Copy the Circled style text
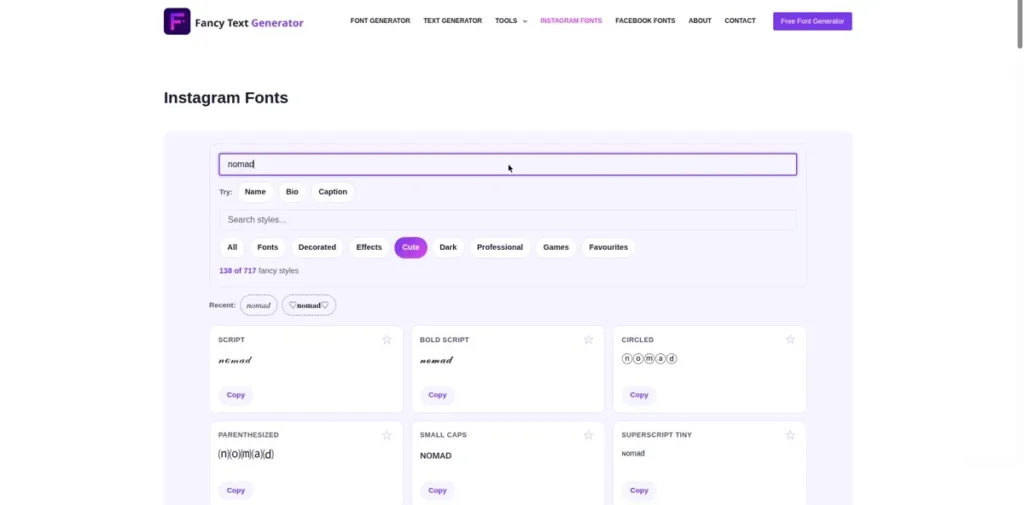Image resolution: width=1024 pixels, height=505 pixels. point(639,395)
